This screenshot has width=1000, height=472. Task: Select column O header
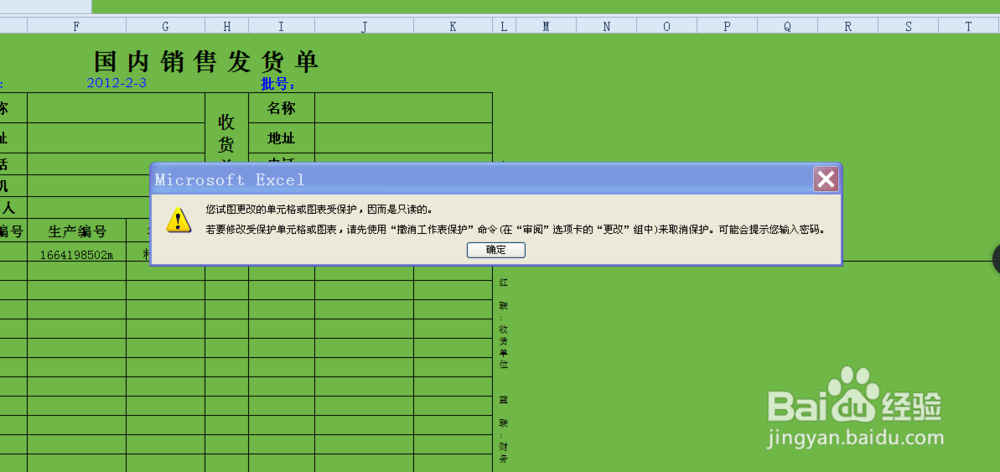pos(666,26)
